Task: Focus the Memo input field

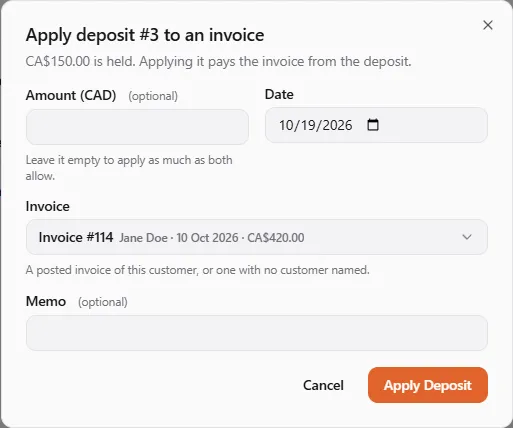Action: click(257, 333)
